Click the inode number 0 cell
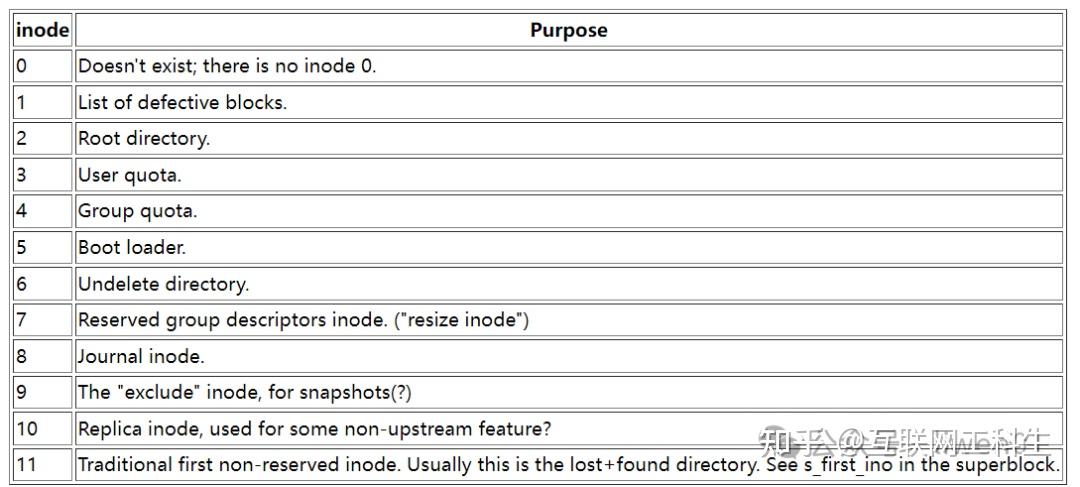This screenshot has width=1080, height=487. click(x=43, y=66)
